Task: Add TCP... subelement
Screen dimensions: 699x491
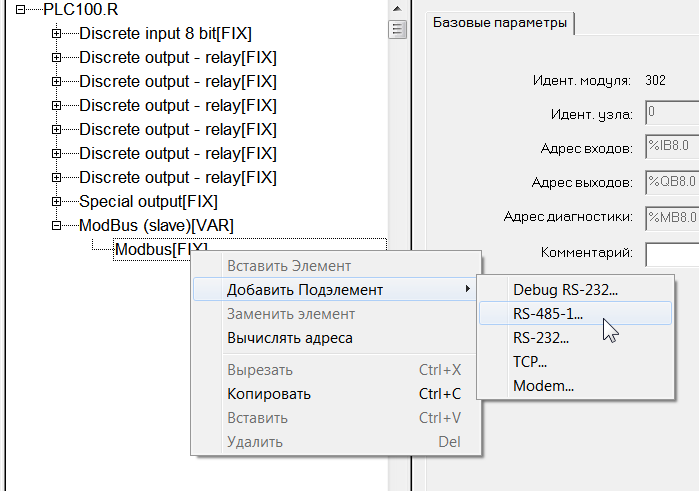Action: (530, 361)
